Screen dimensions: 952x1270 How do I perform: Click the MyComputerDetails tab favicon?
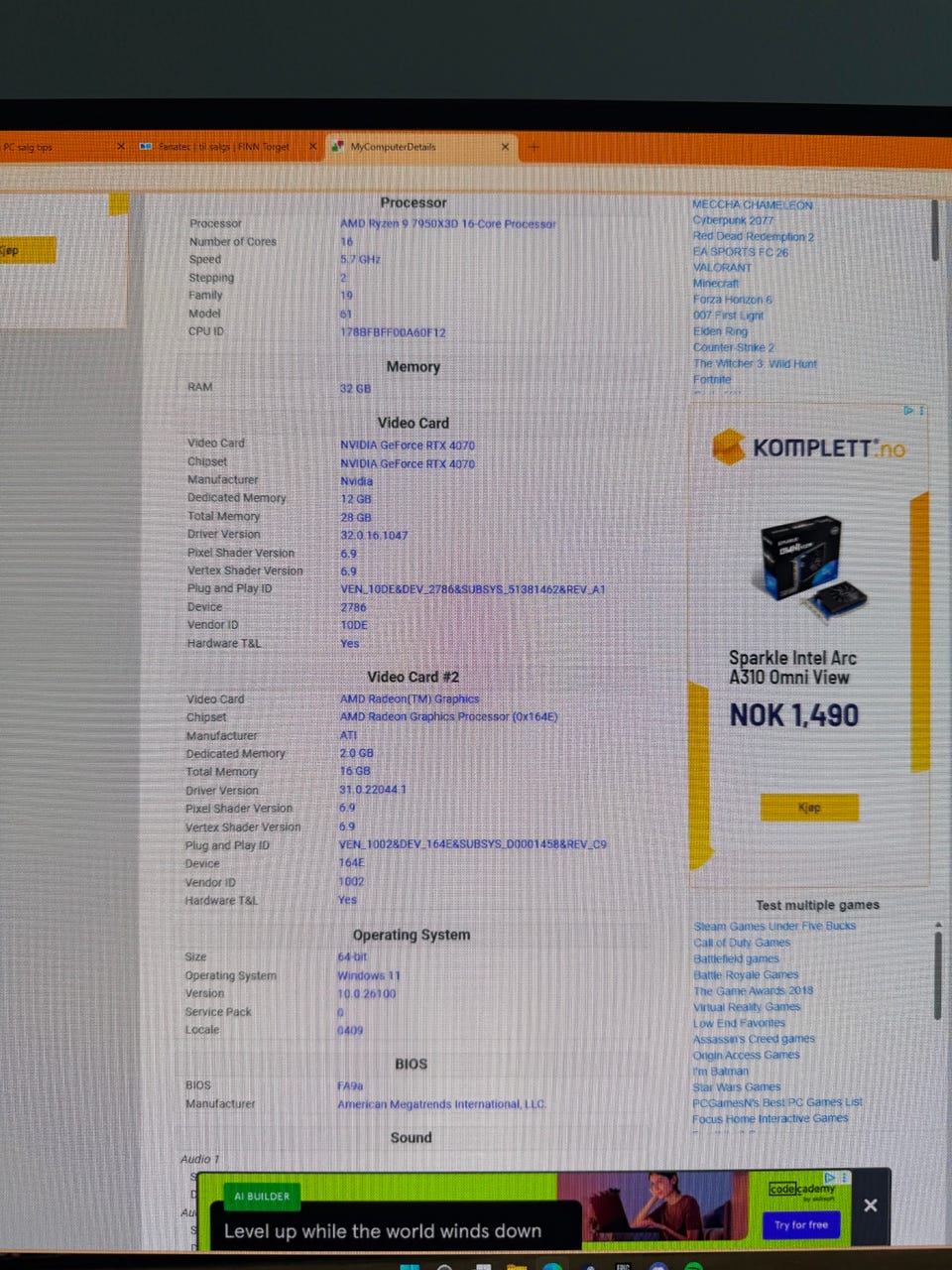[x=337, y=147]
